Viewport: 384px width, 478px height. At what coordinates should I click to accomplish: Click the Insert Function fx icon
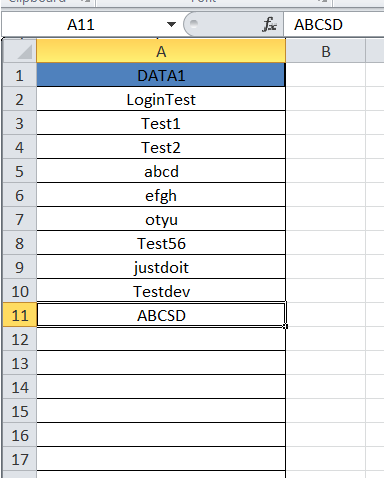[x=269, y=24]
